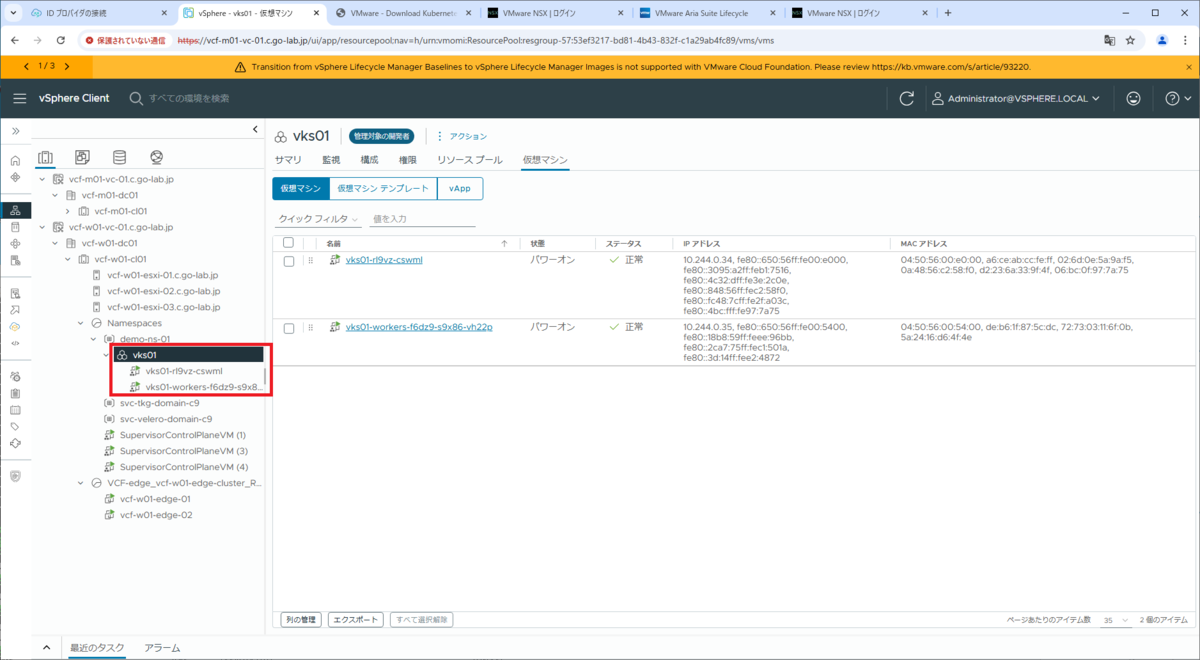Open Lifecycle Manager icon in left rail
Image resolution: width=1200 pixels, height=660 pixels.
(x=15, y=443)
